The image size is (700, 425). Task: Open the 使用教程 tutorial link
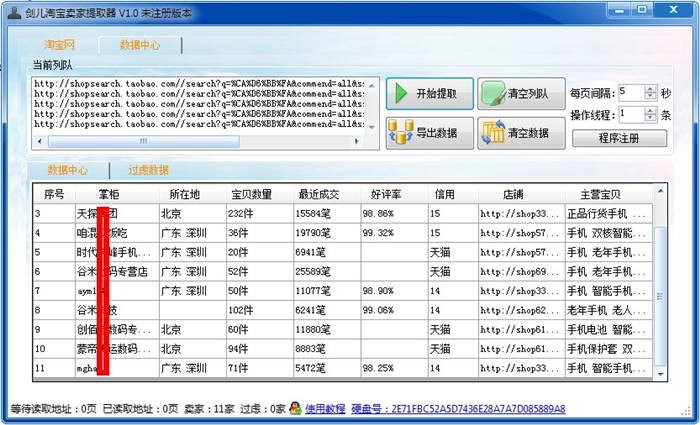(325, 408)
